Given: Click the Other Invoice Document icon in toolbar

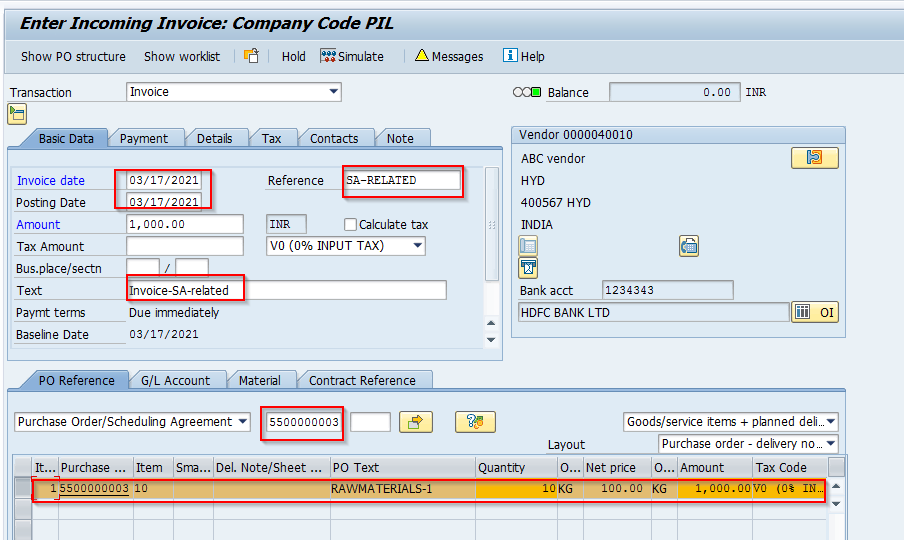Looking at the screenshot, I should [251, 56].
